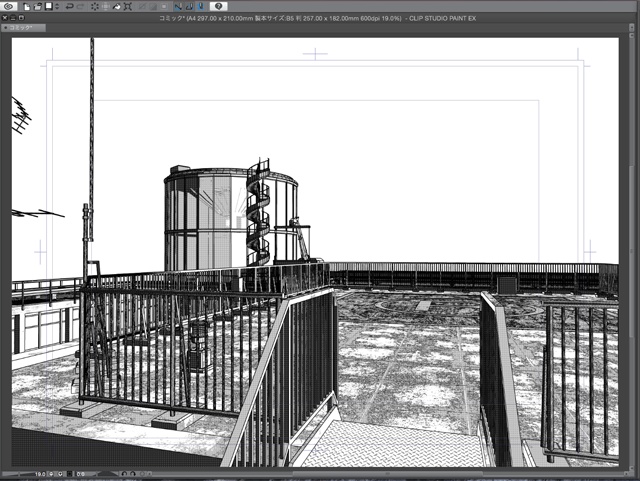Open the CLIP STUDIO launcher icon
The height and width of the screenshot is (481, 640).
[x=9, y=6]
